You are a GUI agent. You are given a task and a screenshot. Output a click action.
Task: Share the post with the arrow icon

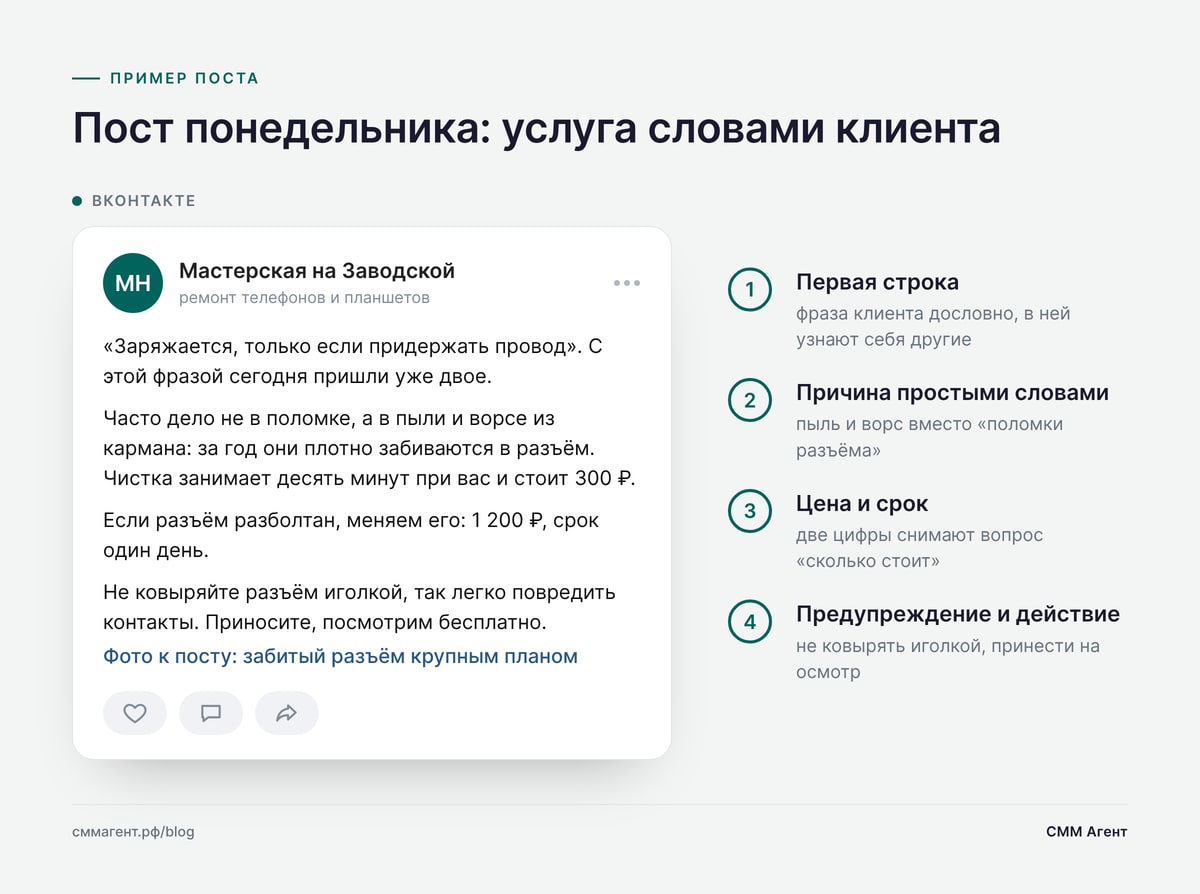[x=287, y=713]
